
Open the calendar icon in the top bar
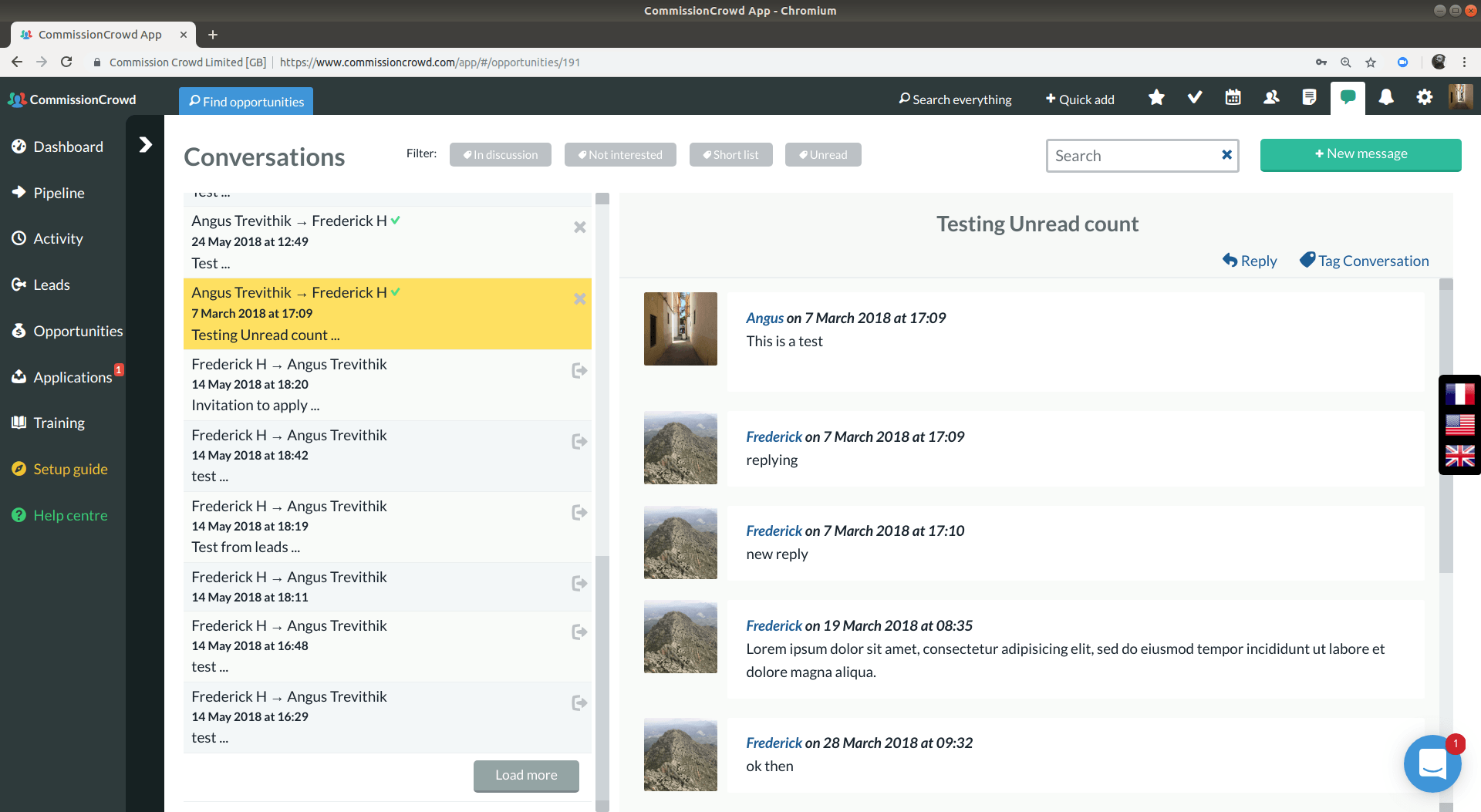click(1232, 98)
